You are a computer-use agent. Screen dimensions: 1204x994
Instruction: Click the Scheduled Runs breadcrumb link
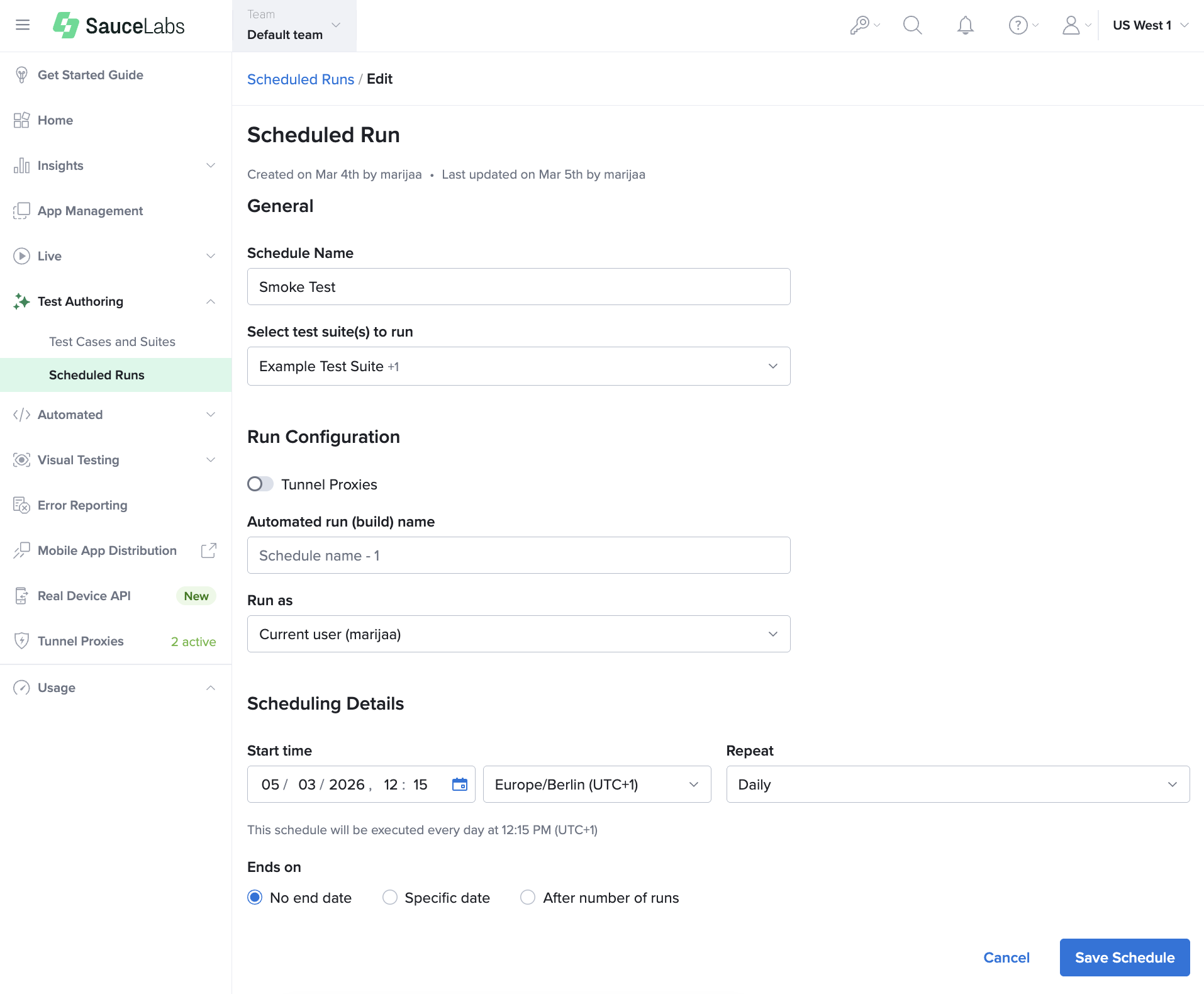tap(301, 79)
